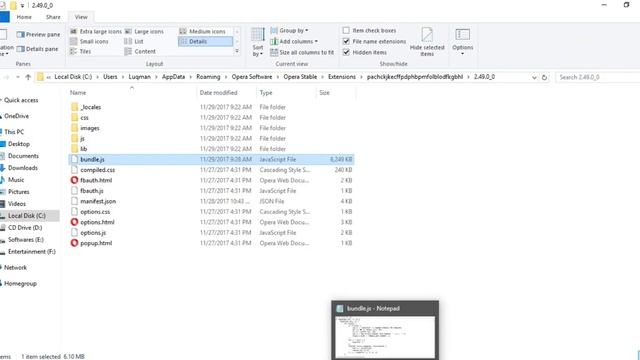This screenshot has height=360, width=640.
Task: Choose Small icons layout
Action: click(89, 41)
